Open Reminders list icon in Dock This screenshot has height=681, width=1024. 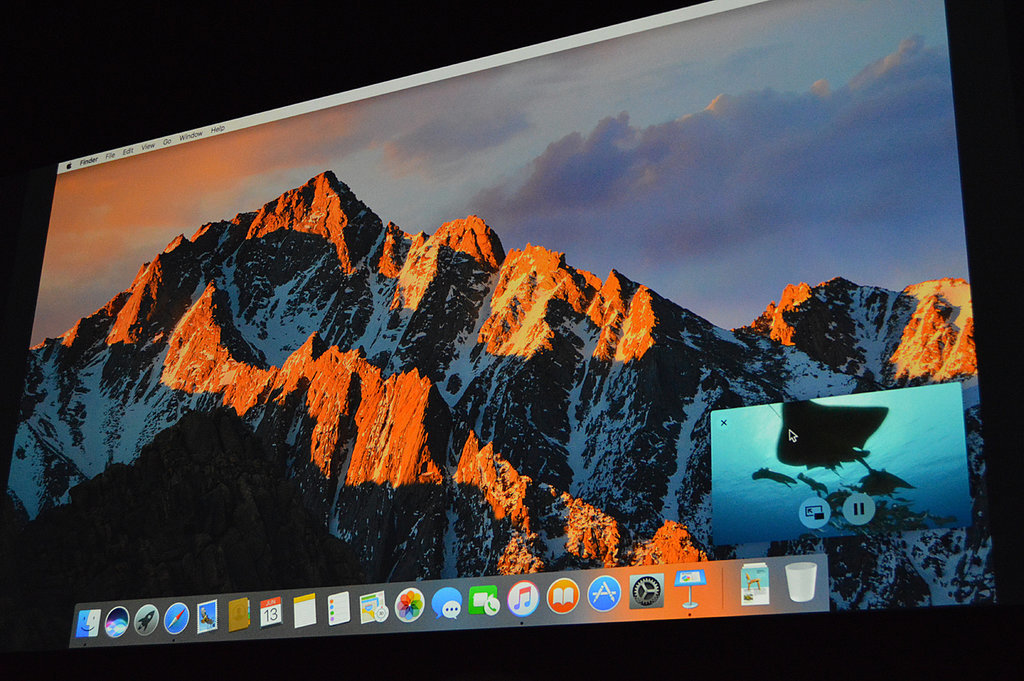(338, 609)
